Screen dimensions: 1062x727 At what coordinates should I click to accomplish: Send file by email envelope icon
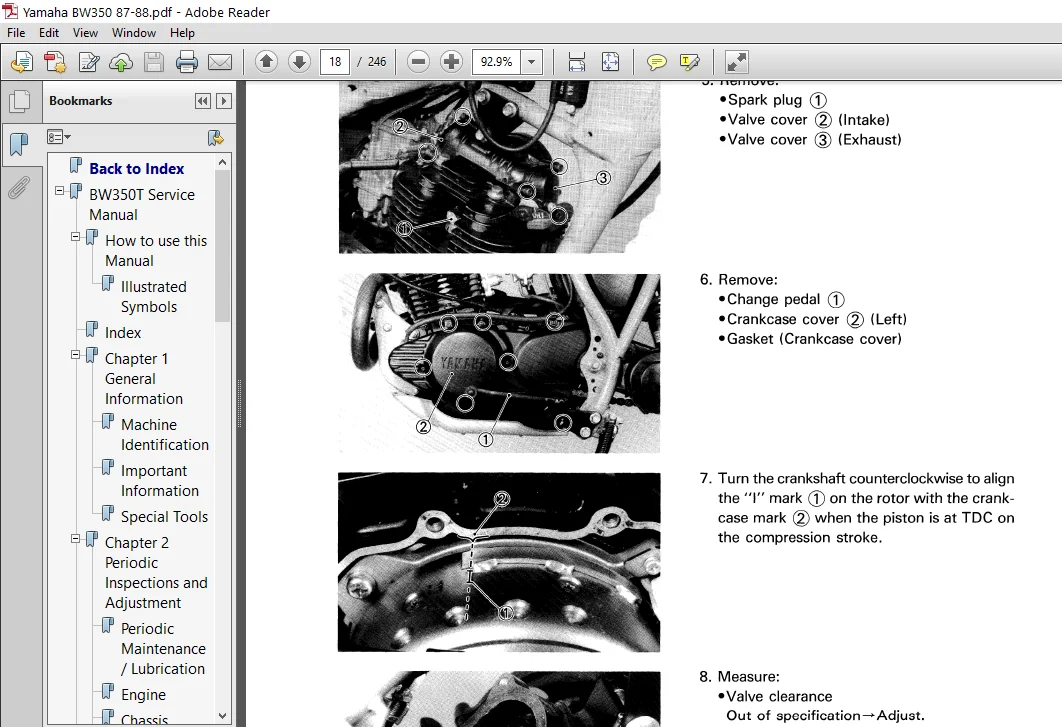tap(219, 62)
